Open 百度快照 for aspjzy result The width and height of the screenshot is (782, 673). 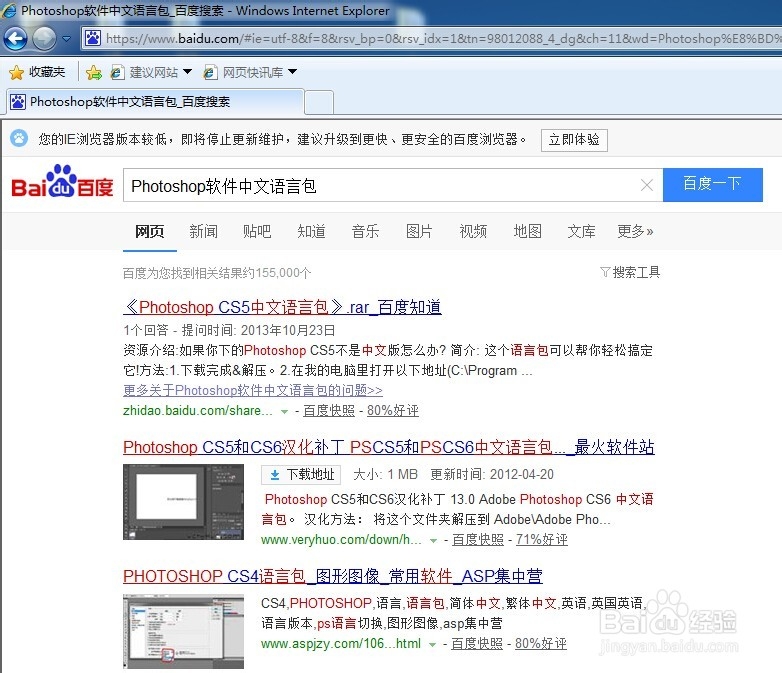coord(477,644)
